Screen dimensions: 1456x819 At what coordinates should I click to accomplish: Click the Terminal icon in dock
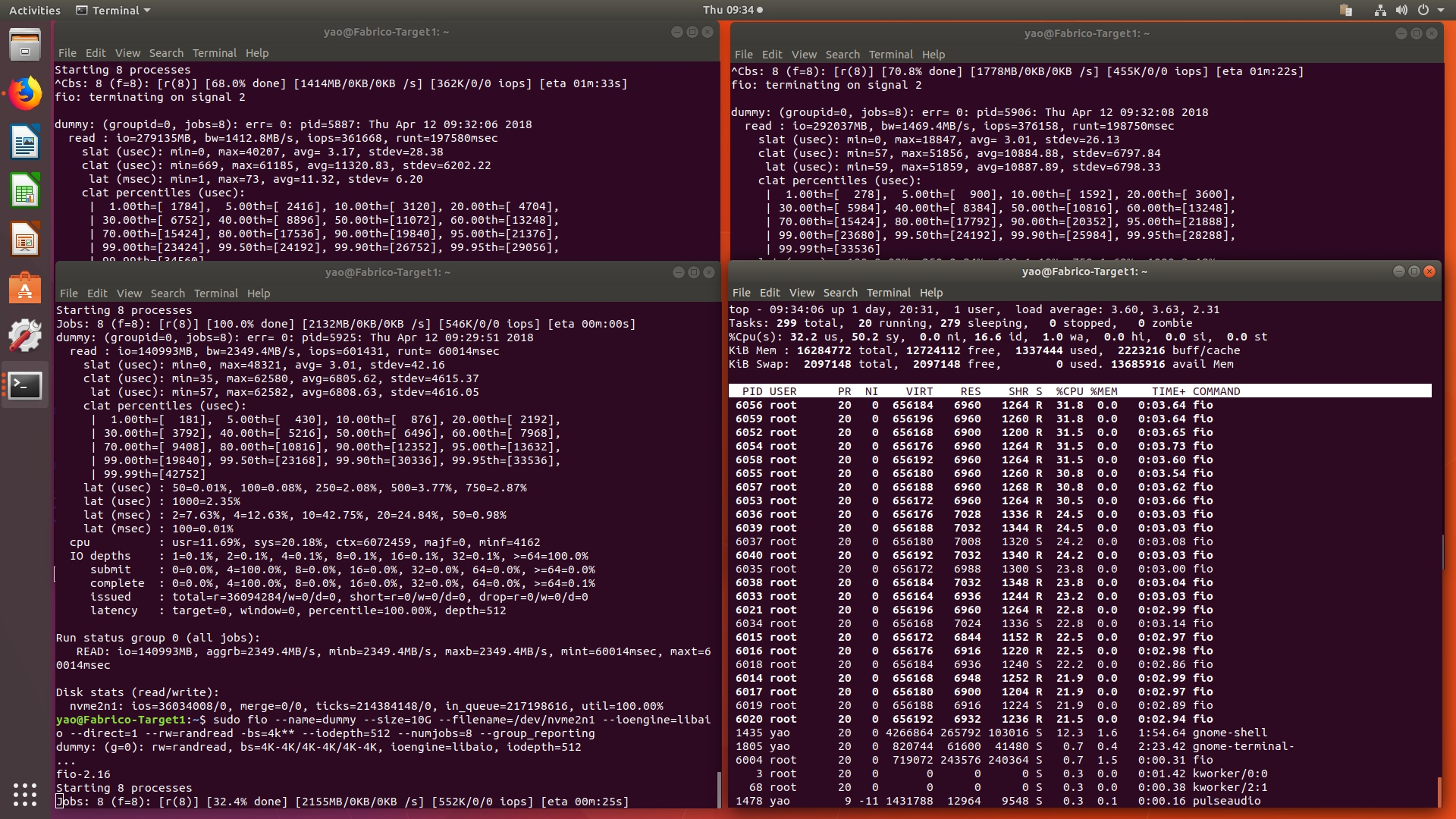pos(25,385)
